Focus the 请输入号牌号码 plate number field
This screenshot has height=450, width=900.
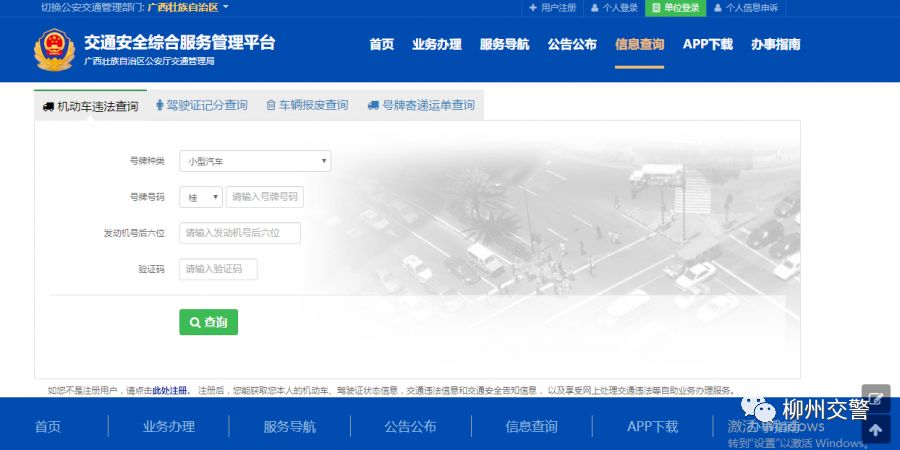pyautogui.click(x=265, y=197)
